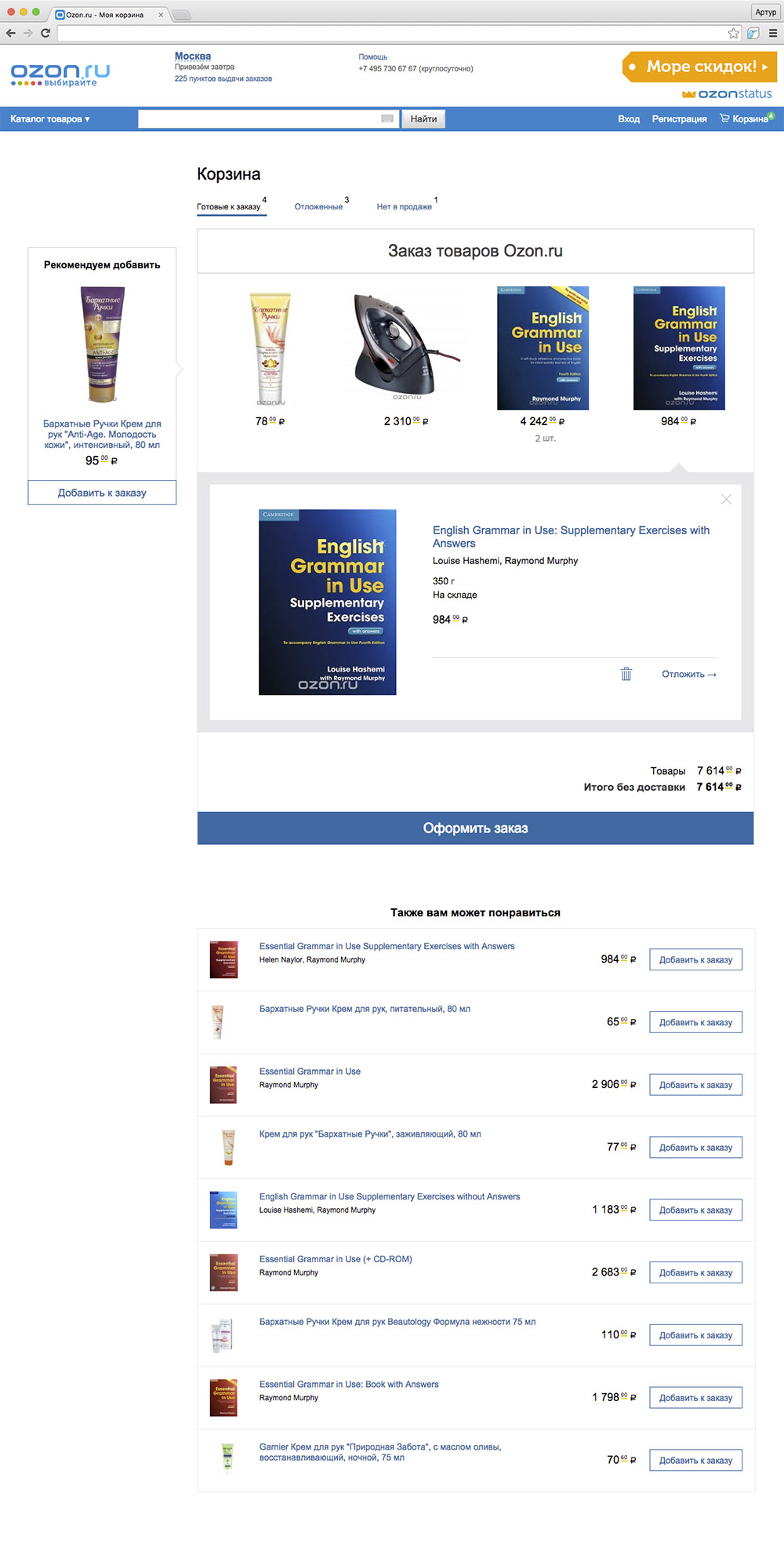This screenshot has height=1554, width=784.
Task: Open Essential Grammar in Use: Book with Answers link
Action: (349, 1385)
